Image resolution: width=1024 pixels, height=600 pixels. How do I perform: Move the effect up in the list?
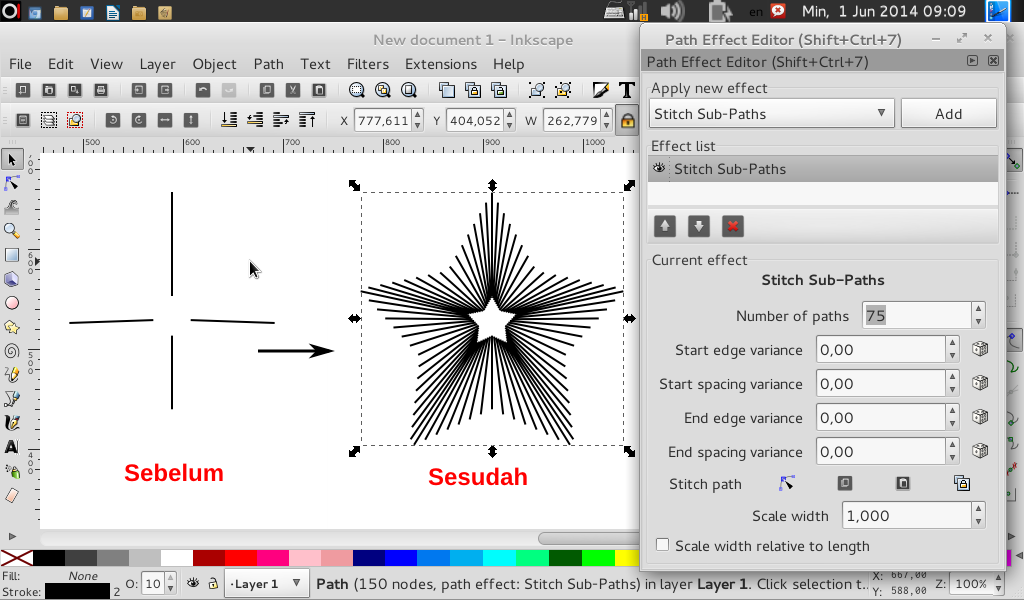(664, 227)
